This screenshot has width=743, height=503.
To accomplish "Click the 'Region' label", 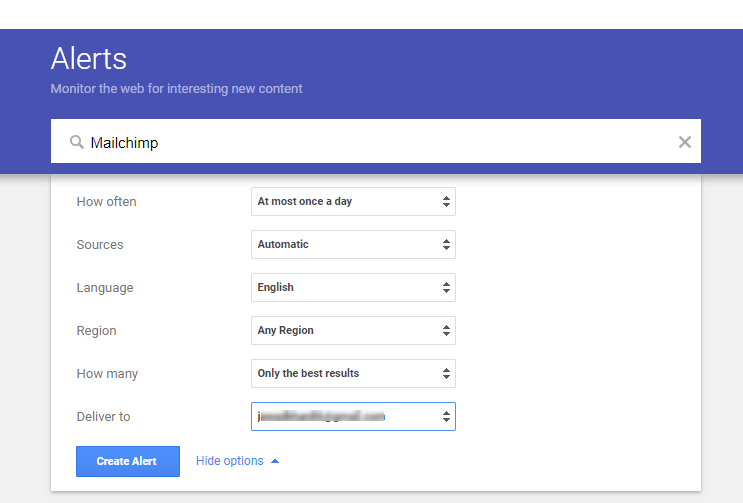I will click(96, 330).
